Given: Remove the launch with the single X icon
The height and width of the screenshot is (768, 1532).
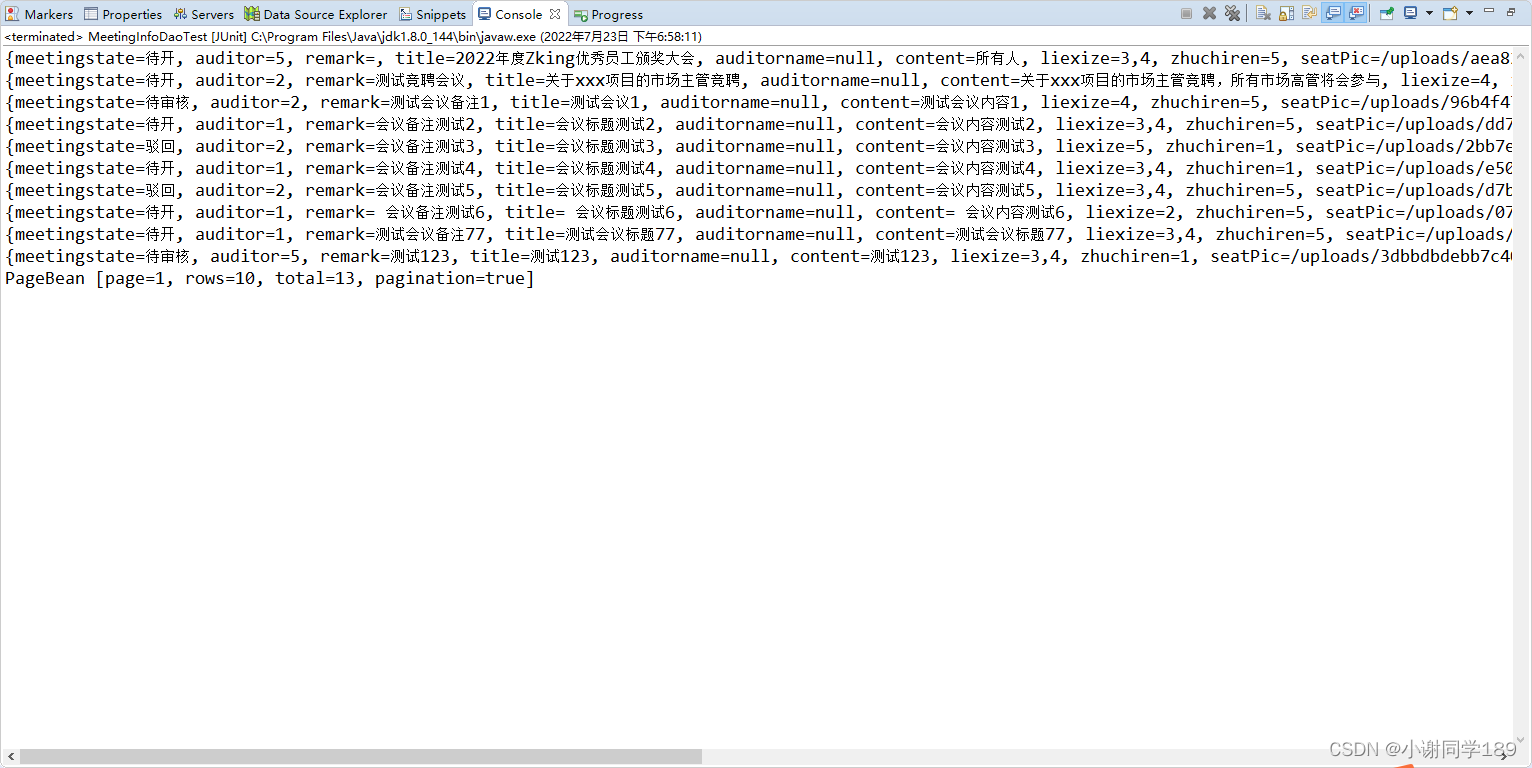Looking at the screenshot, I should 1209,13.
